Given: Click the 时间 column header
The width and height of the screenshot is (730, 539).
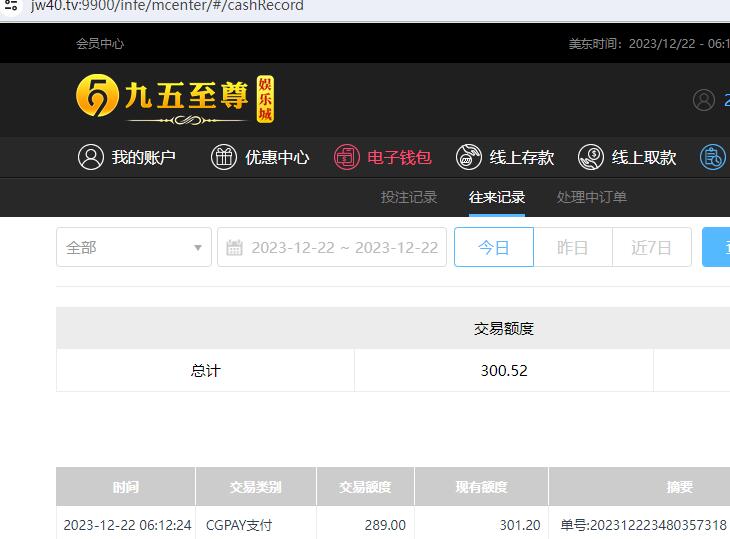Looking at the screenshot, I should pyautogui.click(x=126, y=487).
